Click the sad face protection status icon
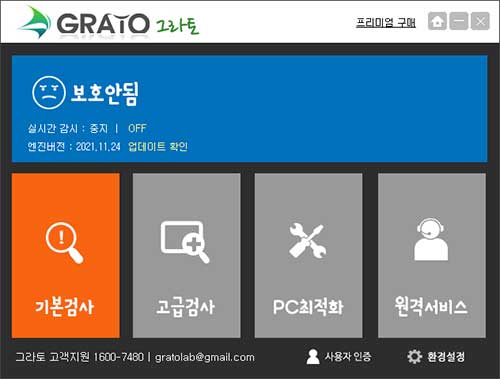 pyautogui.click(x=48, y=92)
